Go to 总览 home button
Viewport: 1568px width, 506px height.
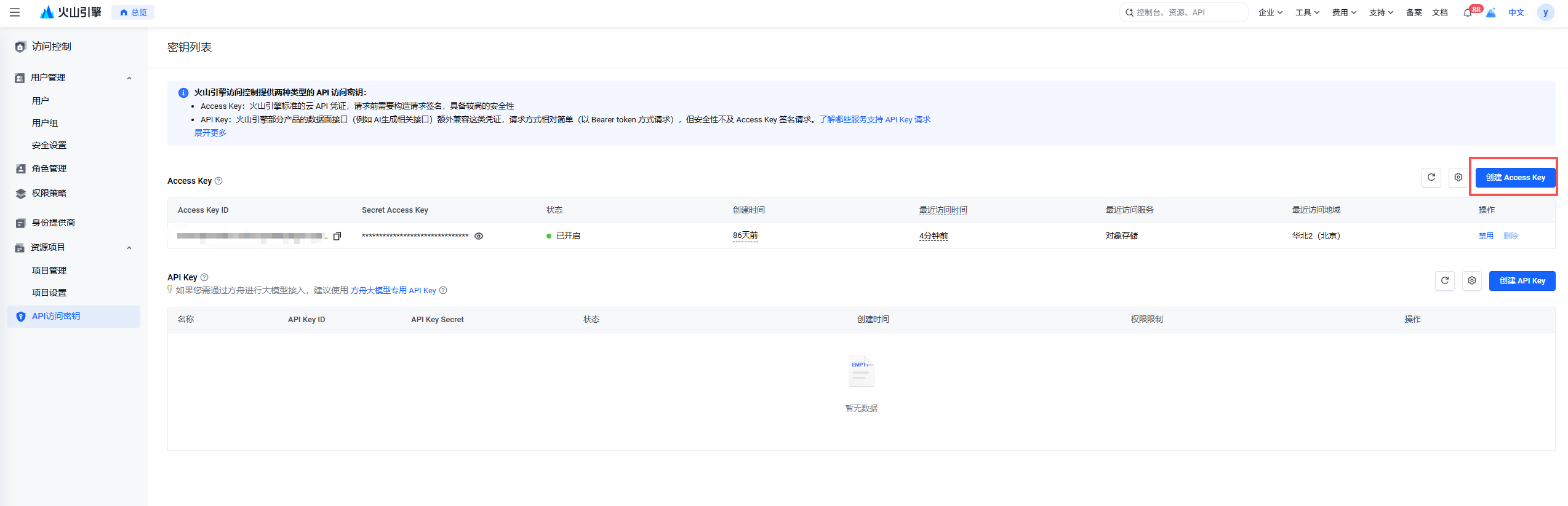pos(133,12)
